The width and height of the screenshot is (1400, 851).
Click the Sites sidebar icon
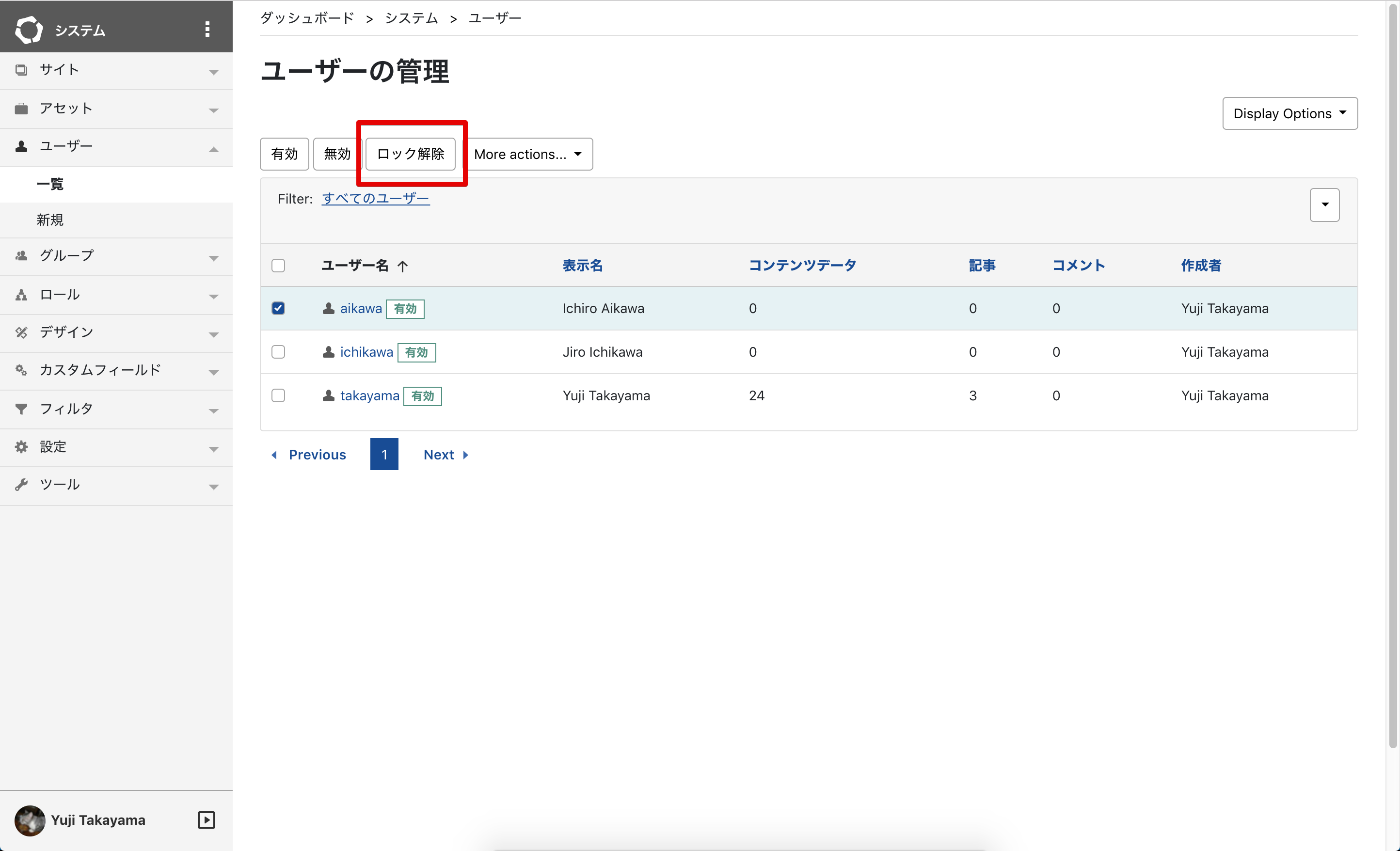21,70
